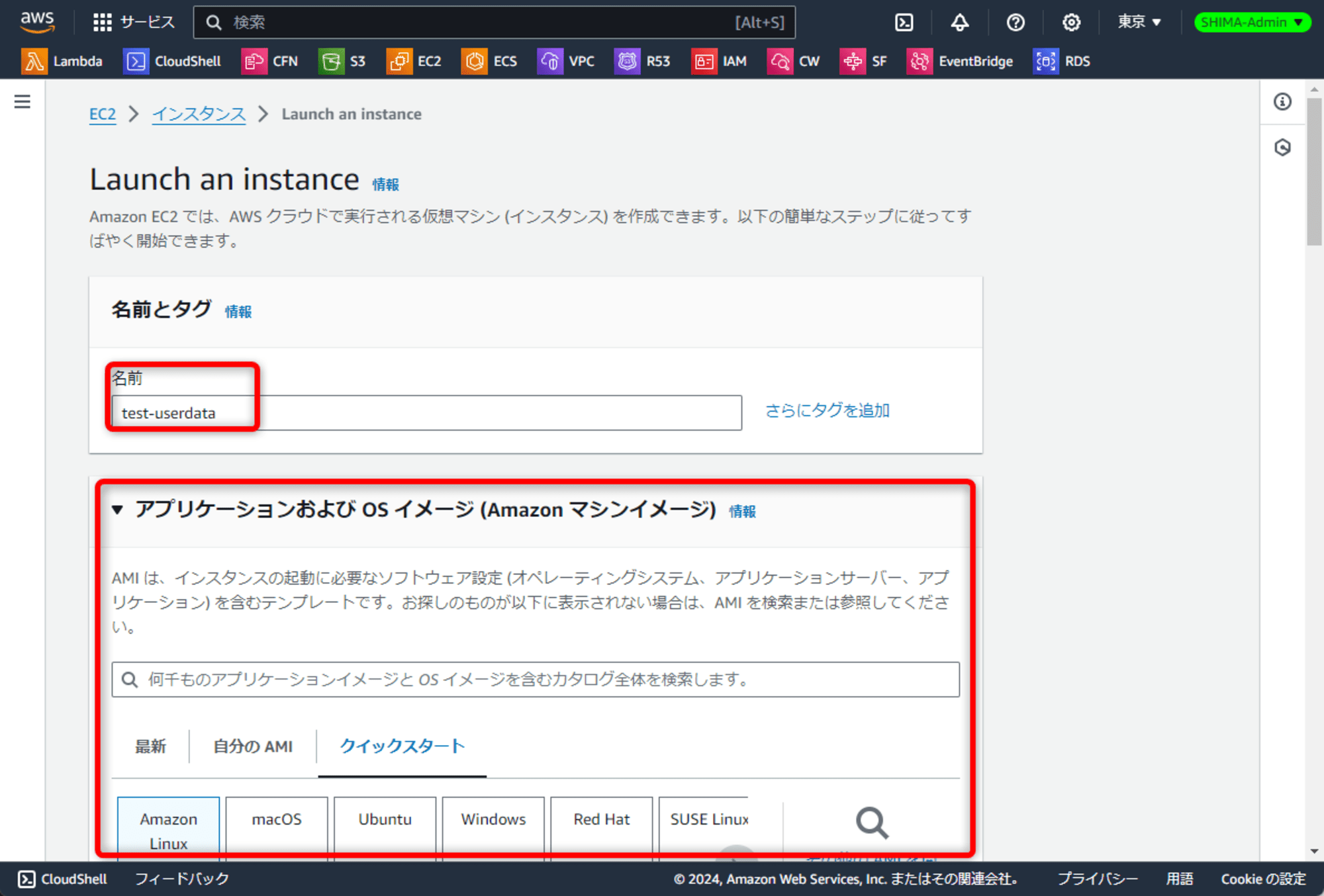Open the Lambda shortcut
The height and width of the screenshot is (896, 1324).
point(62,62)
